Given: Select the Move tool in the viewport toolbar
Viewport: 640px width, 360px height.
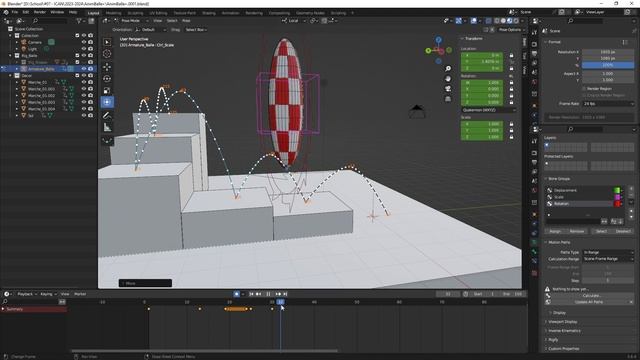Looking at the screenshot, I should [x=107, y=67].
